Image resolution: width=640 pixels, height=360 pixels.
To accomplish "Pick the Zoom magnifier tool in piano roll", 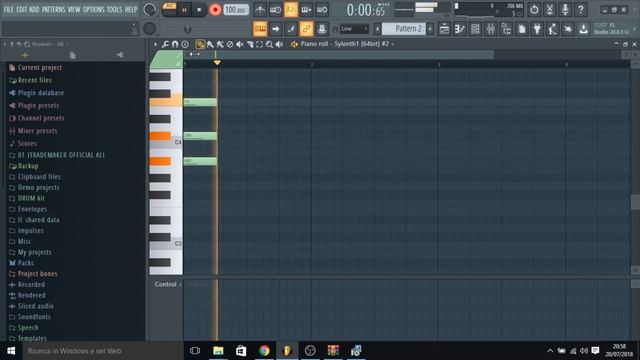I will (269, 44).
